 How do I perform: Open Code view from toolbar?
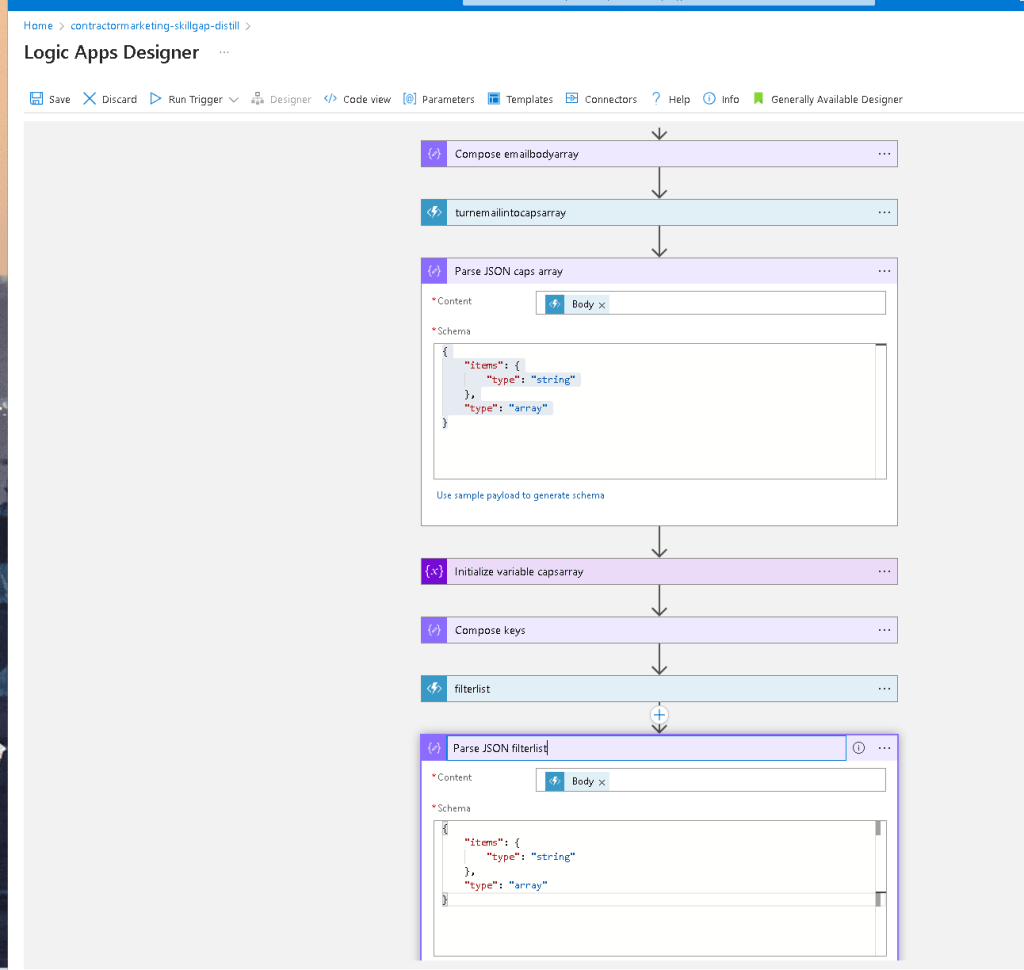point(357,99)
